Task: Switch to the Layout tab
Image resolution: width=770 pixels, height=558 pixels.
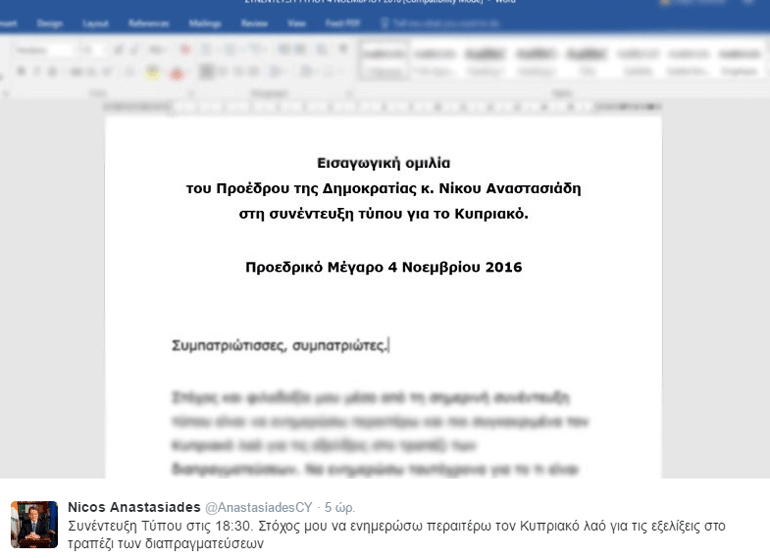Action: [96, 21]
